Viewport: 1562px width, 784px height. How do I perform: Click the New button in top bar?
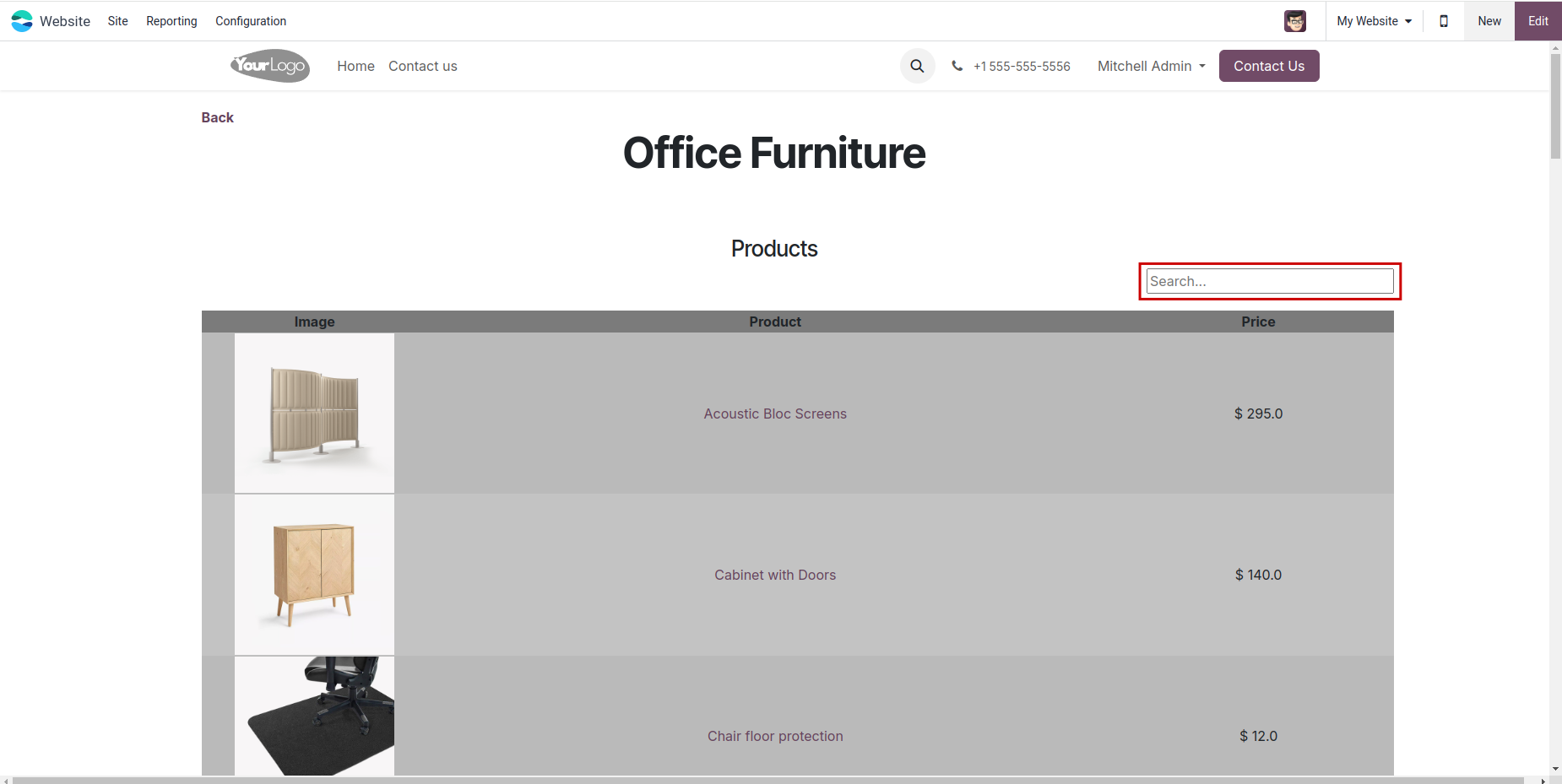(1489, 21)
